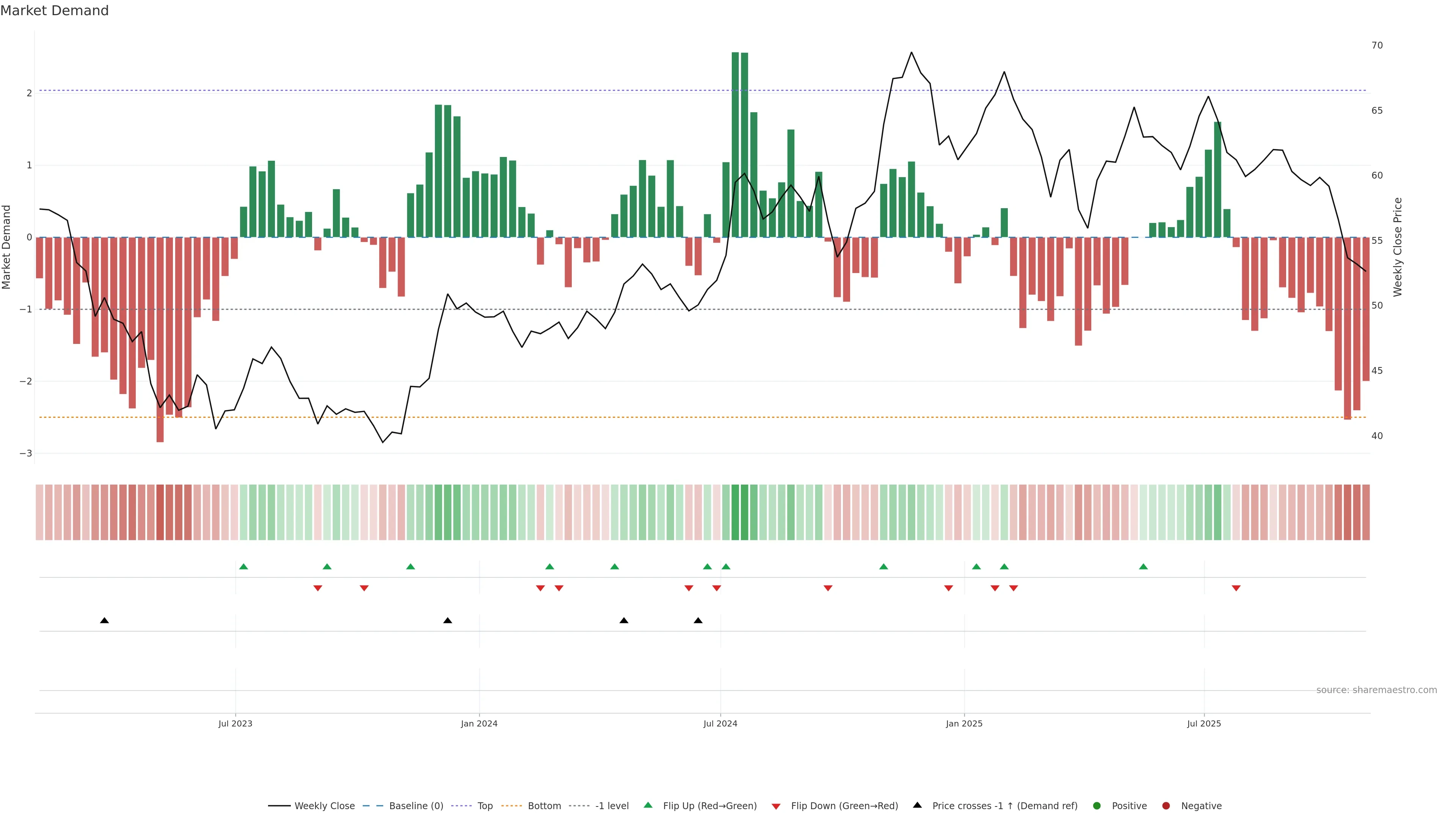1456x819 pixels.
Task: Click the tallest green bar at Jul 2024
Action: 735,145
